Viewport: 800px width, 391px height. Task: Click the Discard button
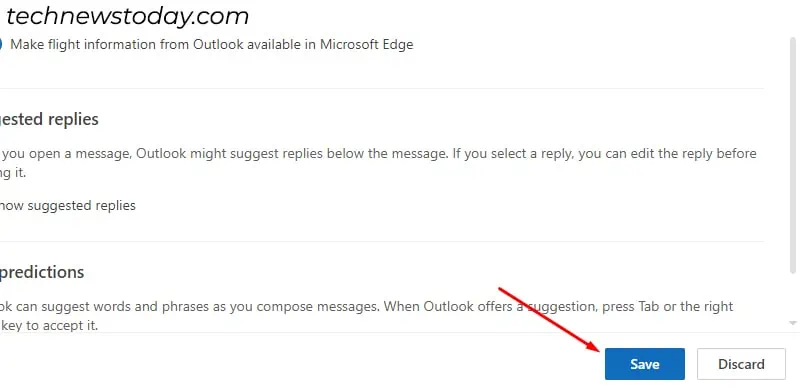click(x=741, y=364)
